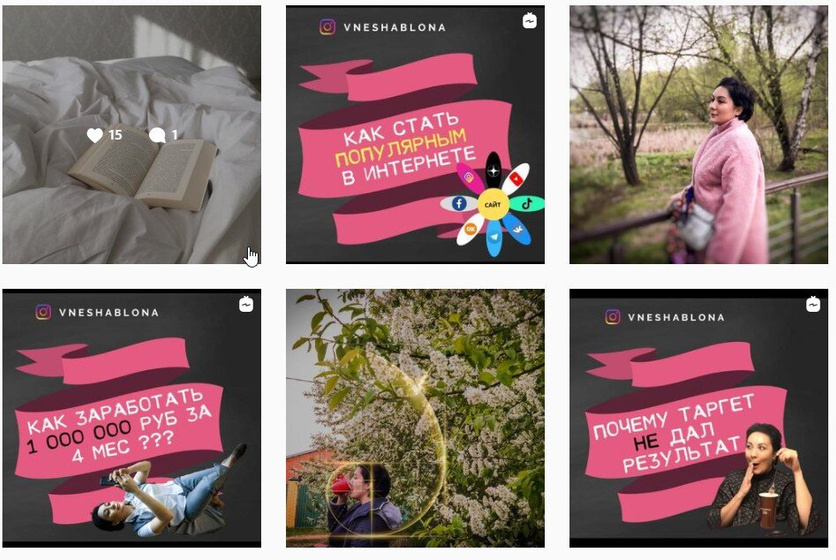Click Instagram logo on 'Почему таргет' post
This screenshot has height=560, width=836.
pos(613,317)
